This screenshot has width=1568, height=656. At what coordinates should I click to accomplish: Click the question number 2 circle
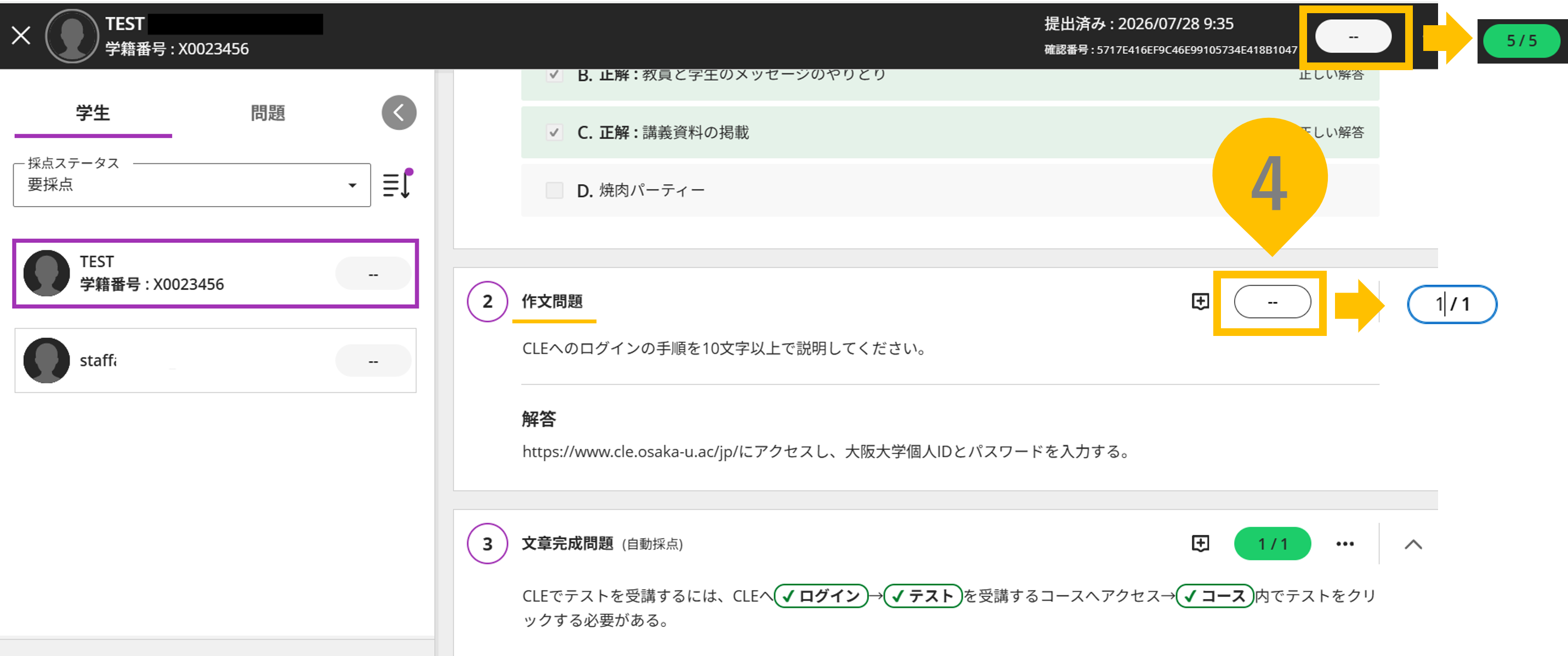point(487,301)
